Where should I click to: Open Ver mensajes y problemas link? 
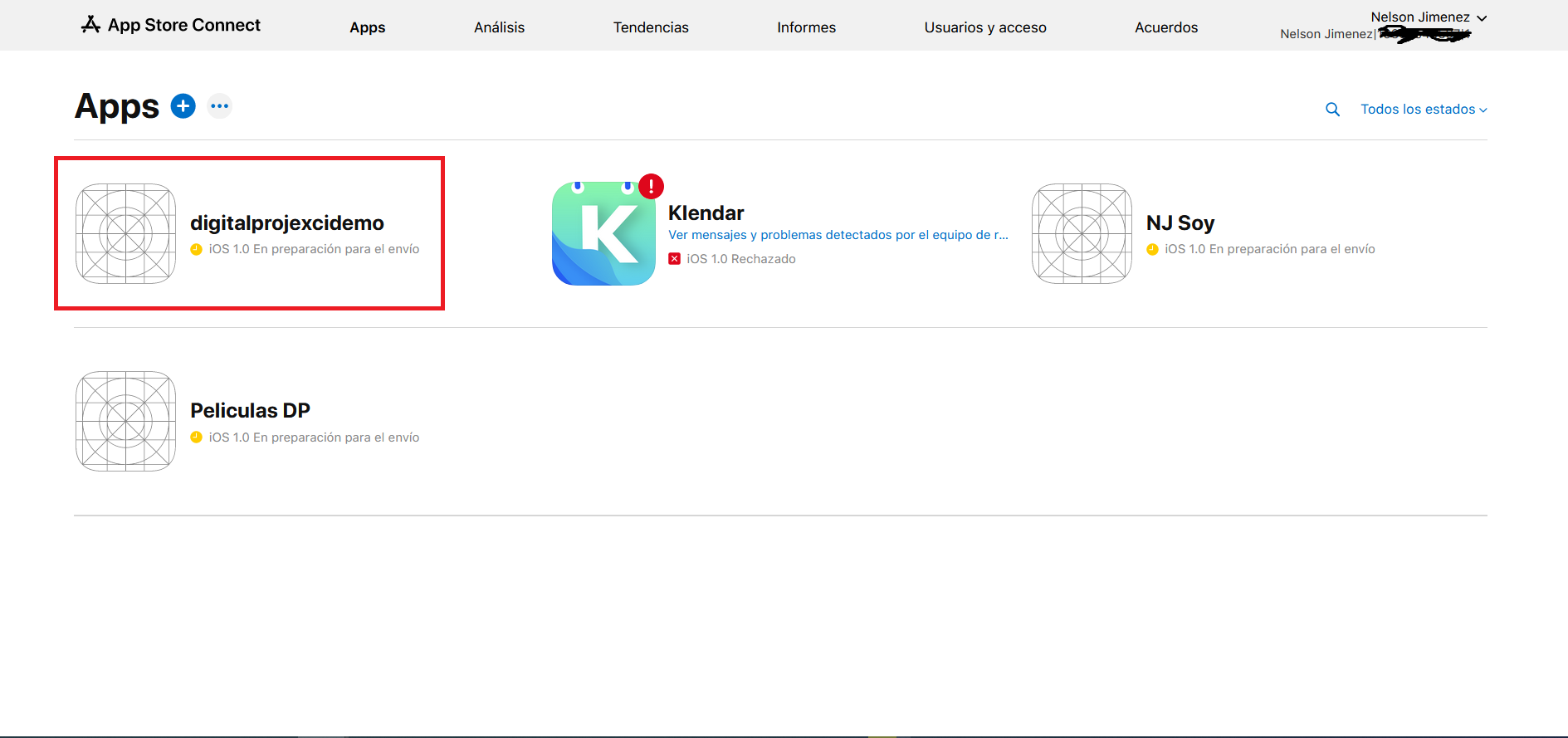838,235
